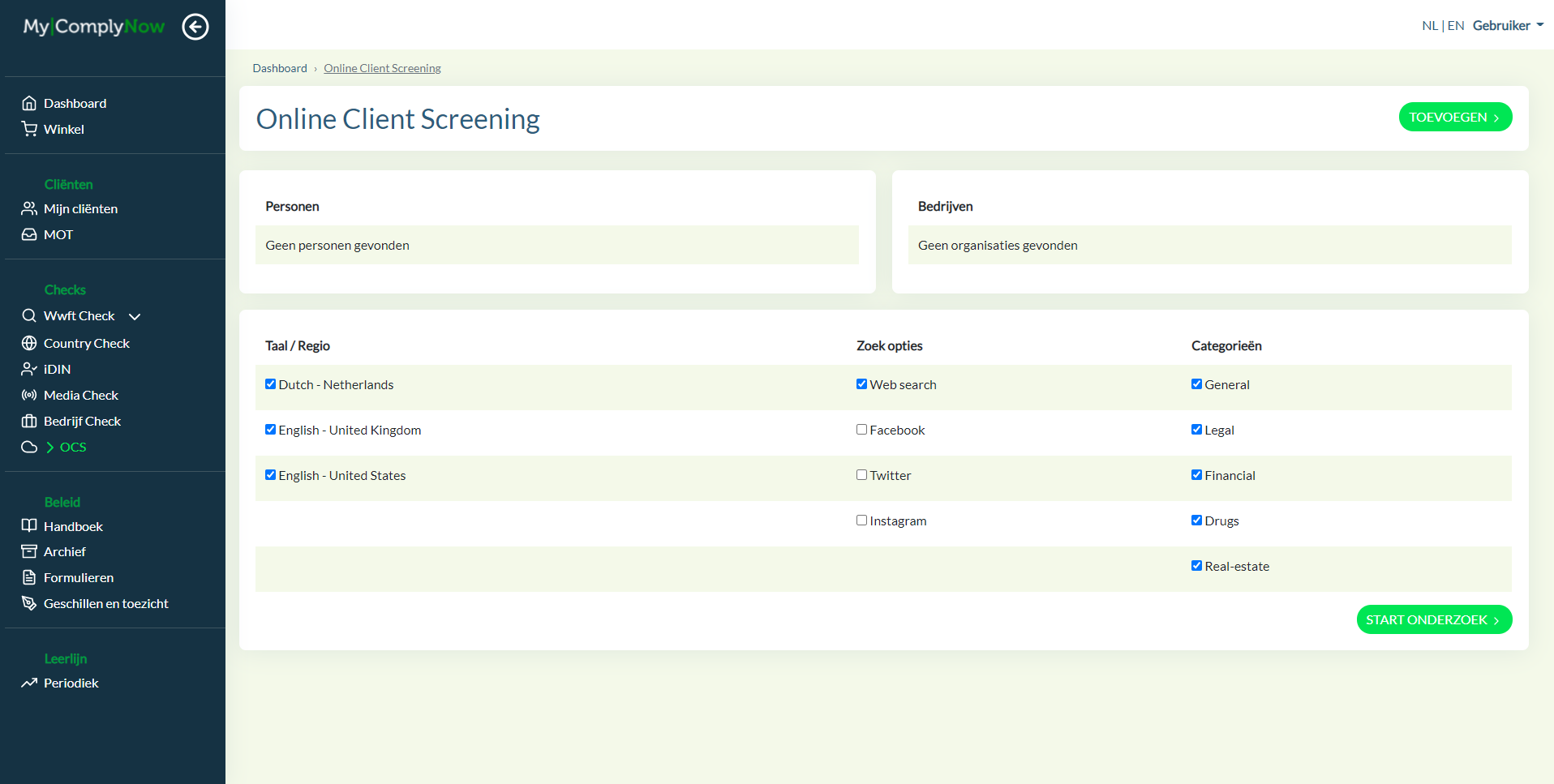Screen dimensions: 1554x784
Task: Open Mijn cliënten in the sidebar
Action: pos(80,208)
